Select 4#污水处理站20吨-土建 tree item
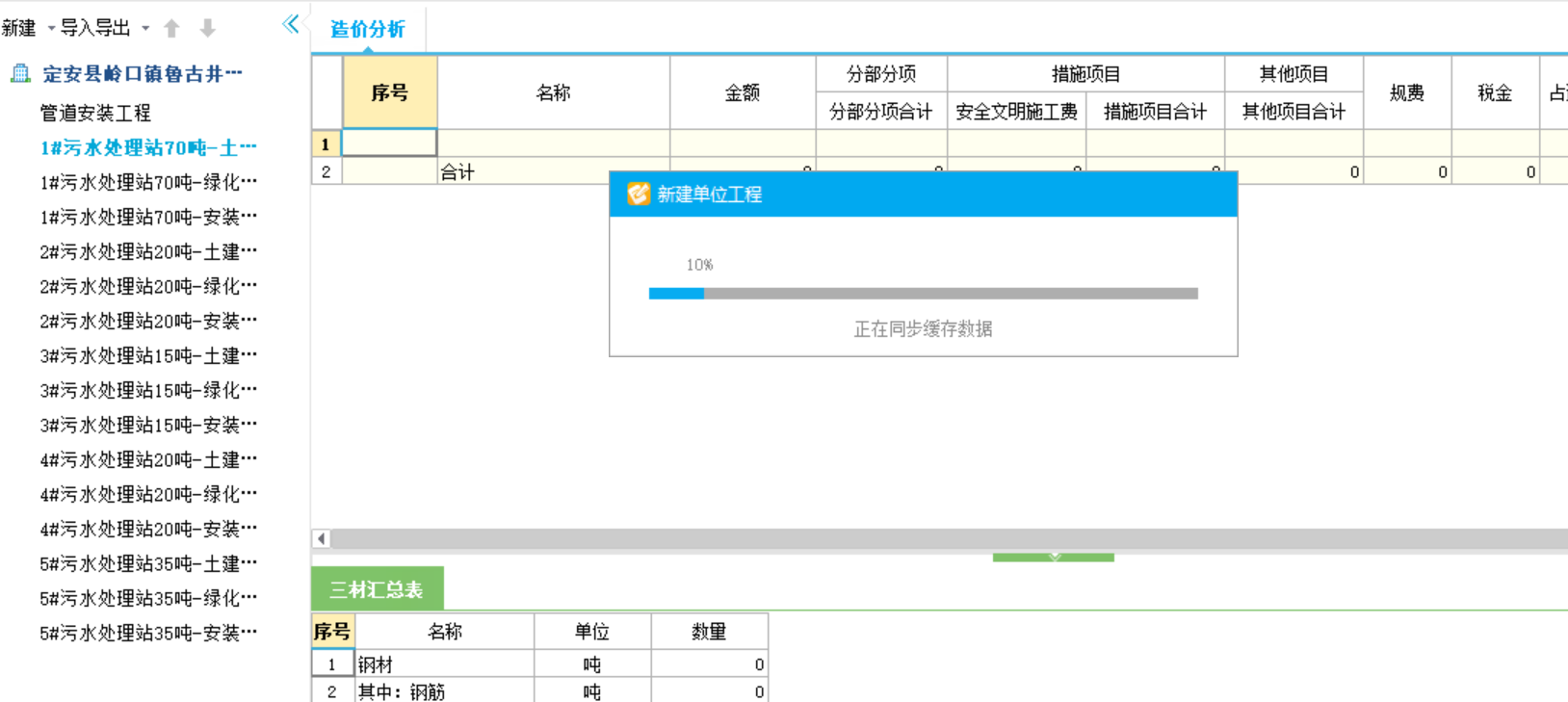 click(148, 459)
